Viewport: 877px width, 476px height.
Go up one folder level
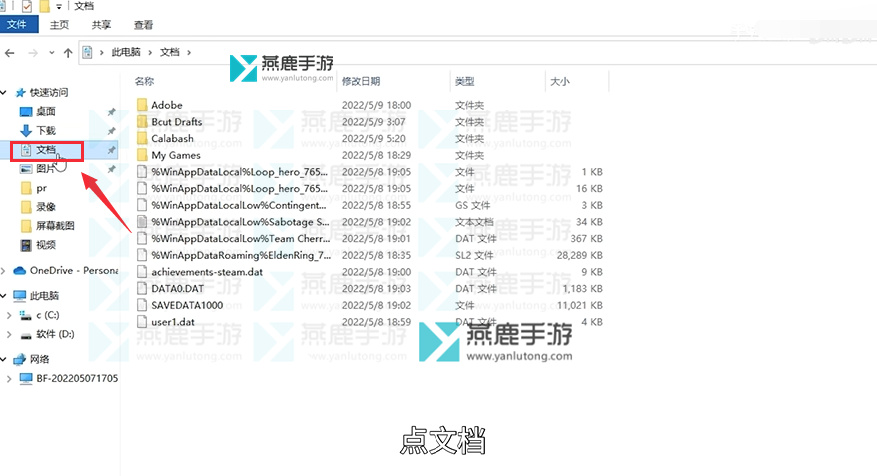tap(68, 52)
